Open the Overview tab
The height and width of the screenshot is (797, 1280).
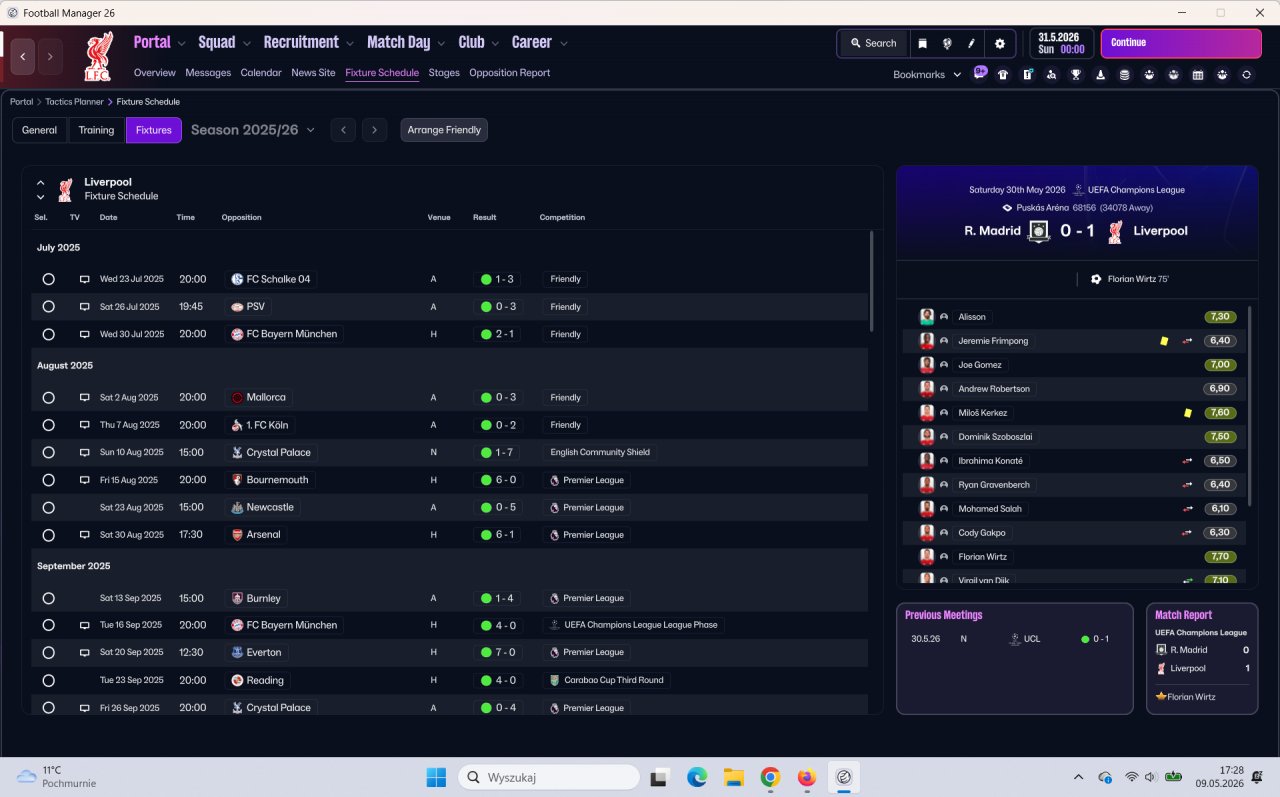(154, 73)
